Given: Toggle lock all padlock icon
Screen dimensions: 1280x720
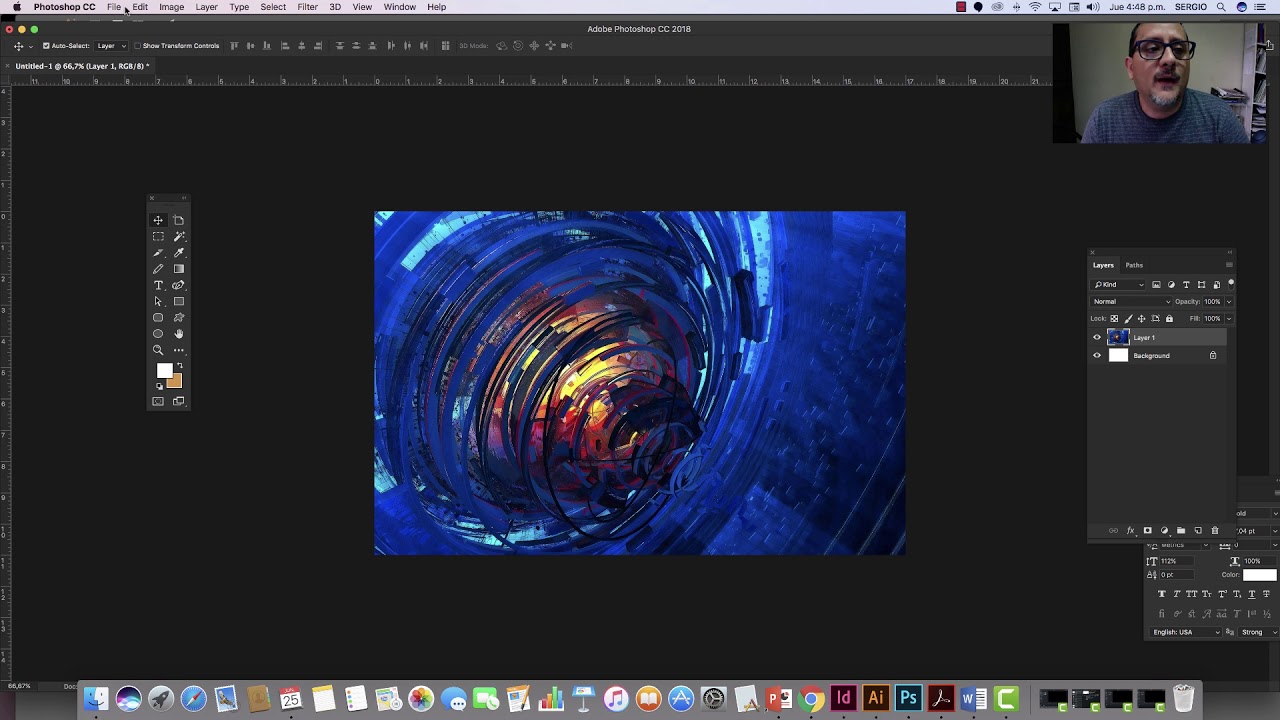Looking at the screenshot, I should [x=1169, y=319].
